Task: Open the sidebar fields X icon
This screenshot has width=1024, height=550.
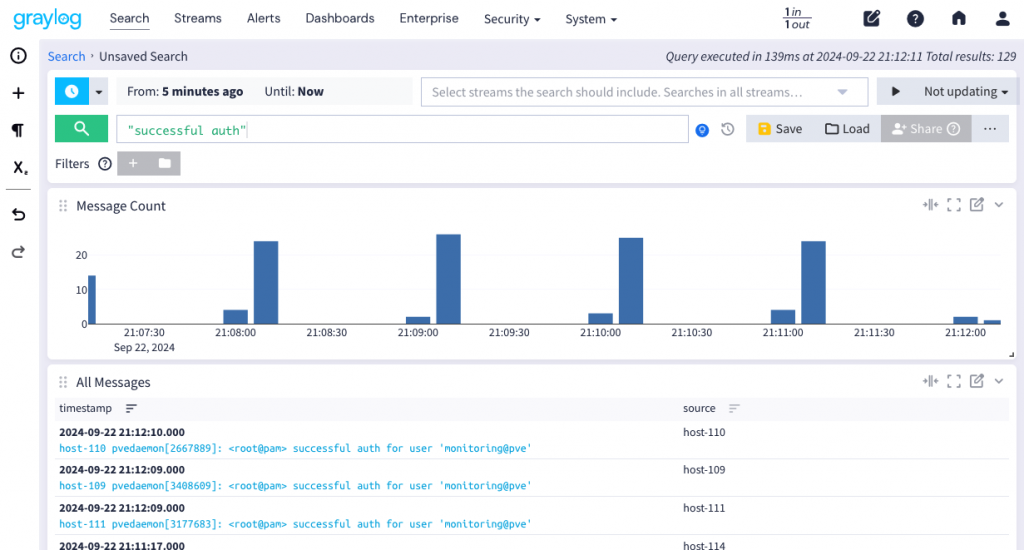Action: (20, 167)
